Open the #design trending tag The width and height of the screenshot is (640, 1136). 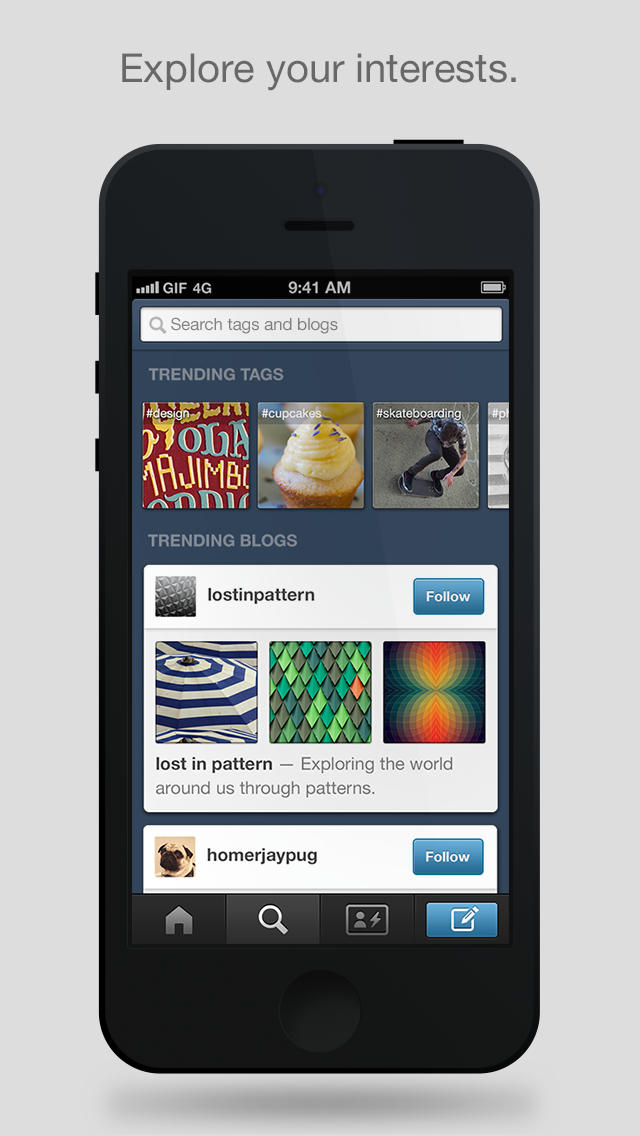click(x=196, y=456)
